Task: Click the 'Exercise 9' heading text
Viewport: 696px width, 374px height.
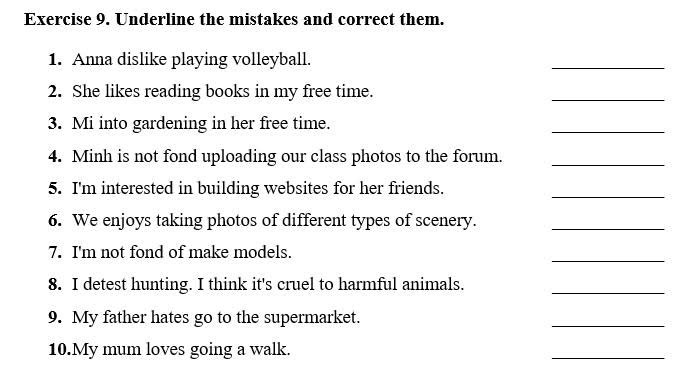Action: (x=67, y=20)
